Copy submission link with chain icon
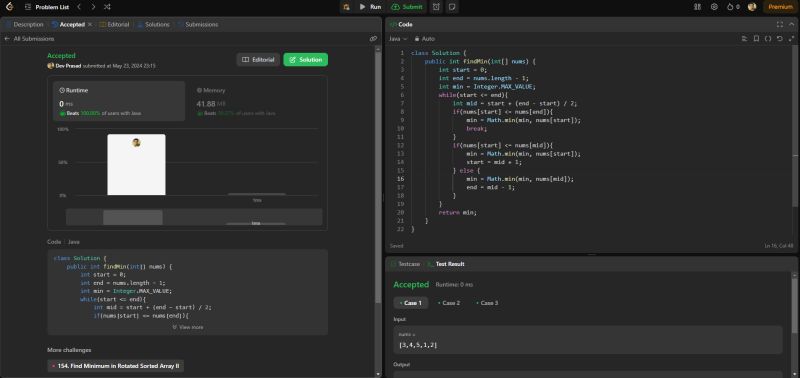 [373, 39]
